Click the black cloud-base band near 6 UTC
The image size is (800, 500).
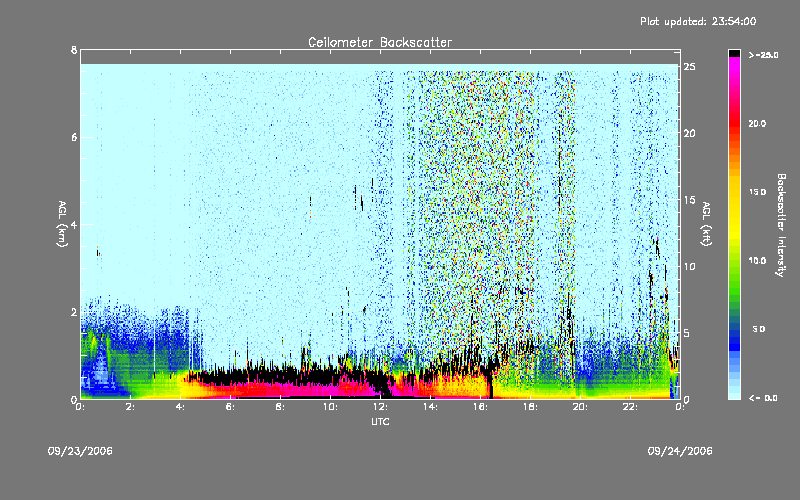[x=231, y=379]
